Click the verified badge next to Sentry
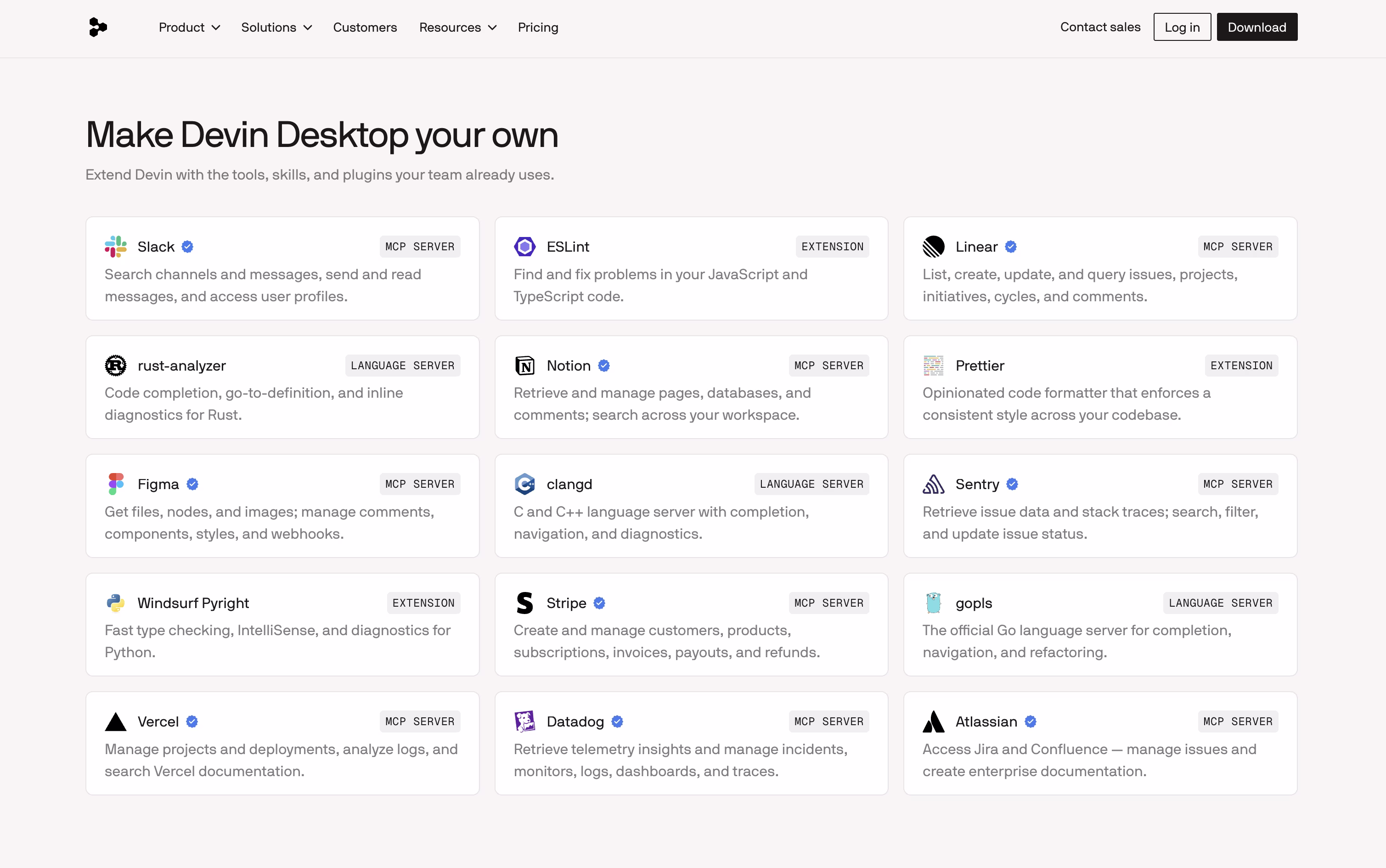 (1012, 484)
